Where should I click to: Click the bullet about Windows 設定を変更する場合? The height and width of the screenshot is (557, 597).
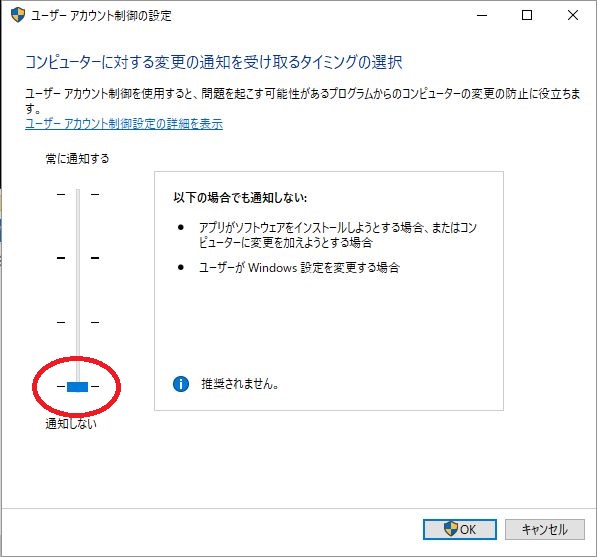pyautogui.click(x=299, y=268)
